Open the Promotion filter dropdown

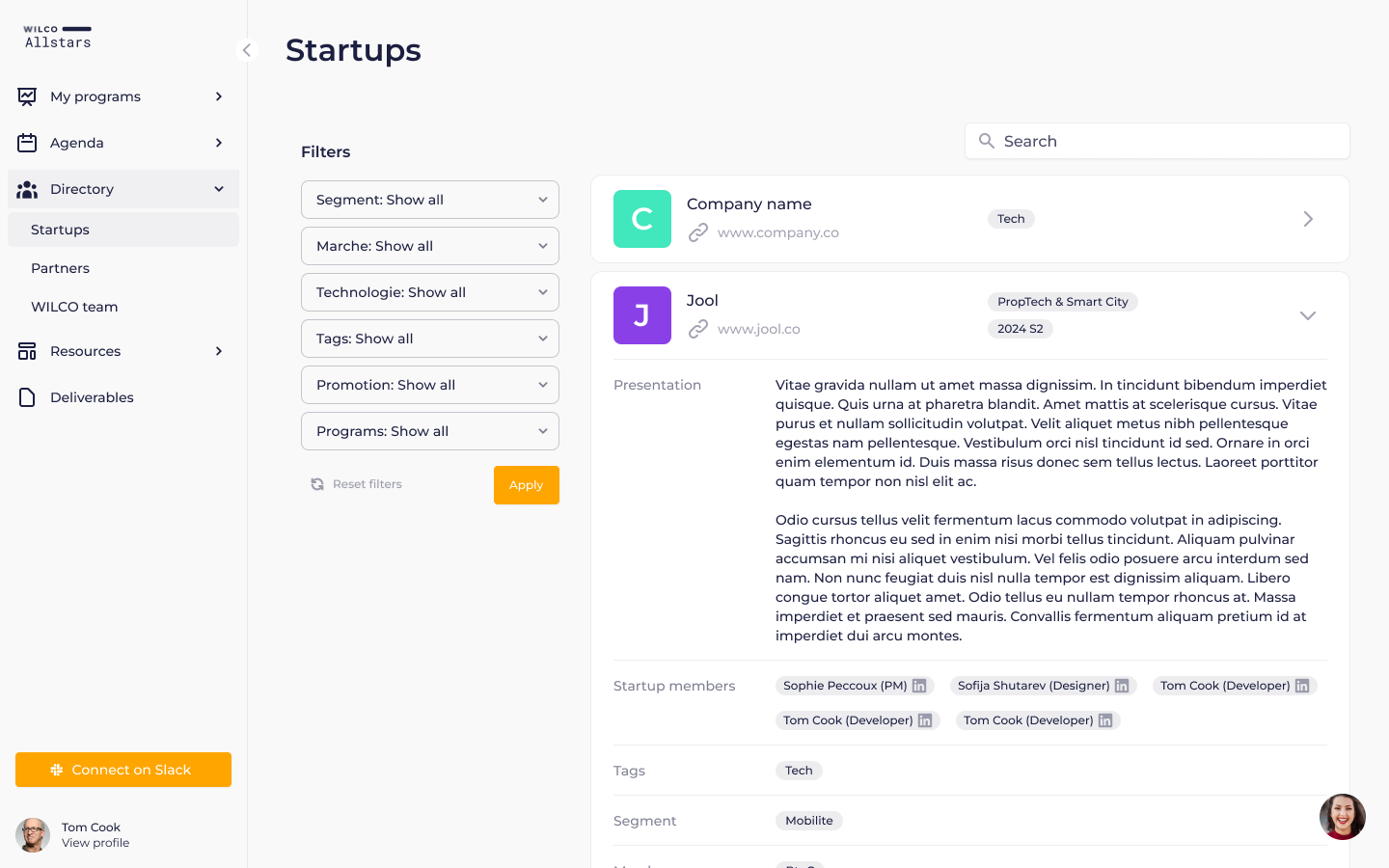point(430,385)
